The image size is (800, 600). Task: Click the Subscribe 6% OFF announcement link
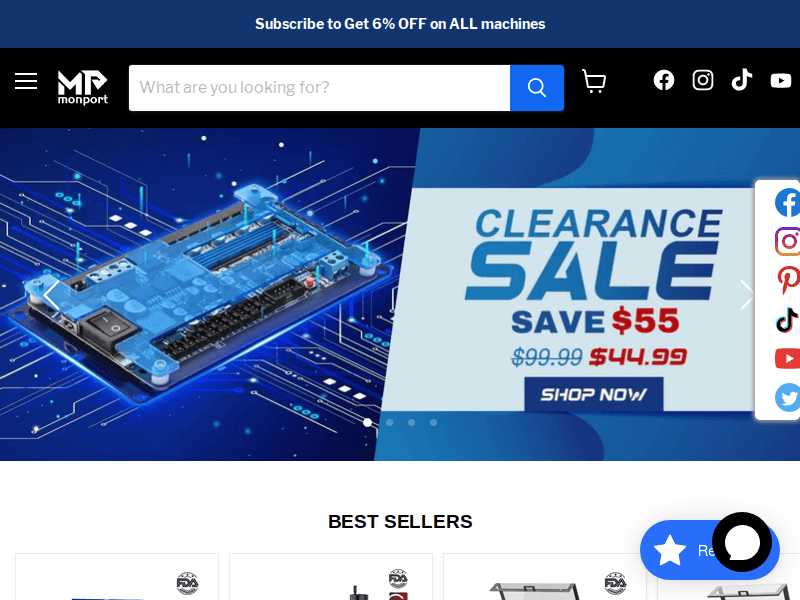[x=400, y=24]
